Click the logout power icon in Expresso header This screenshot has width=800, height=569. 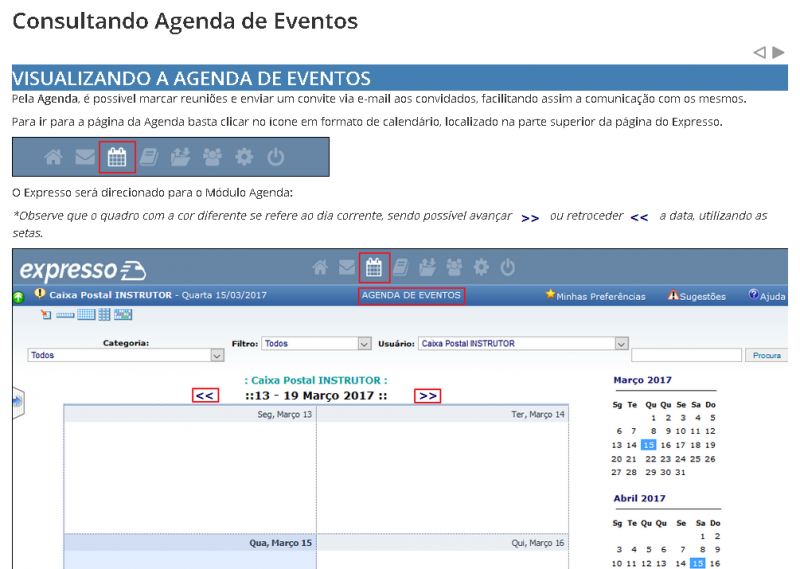pyautogui.click(x=508, y=267)
